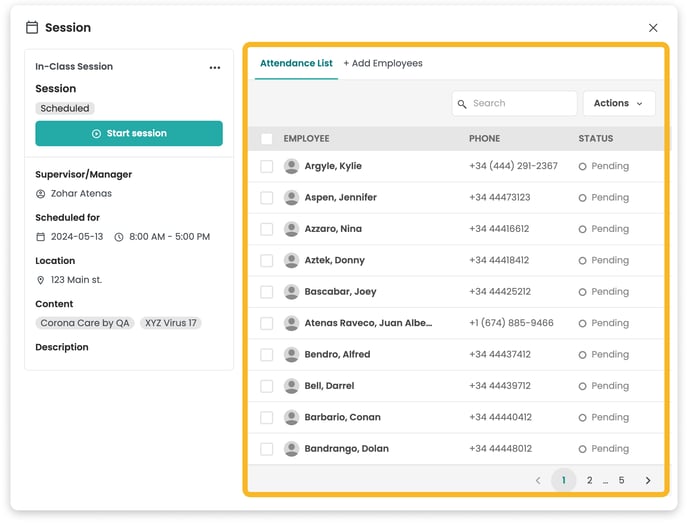Image resolution: width=688 pixels, height=526 pixels.
Task: Click the STATUS column header
Action: (595, 139)
